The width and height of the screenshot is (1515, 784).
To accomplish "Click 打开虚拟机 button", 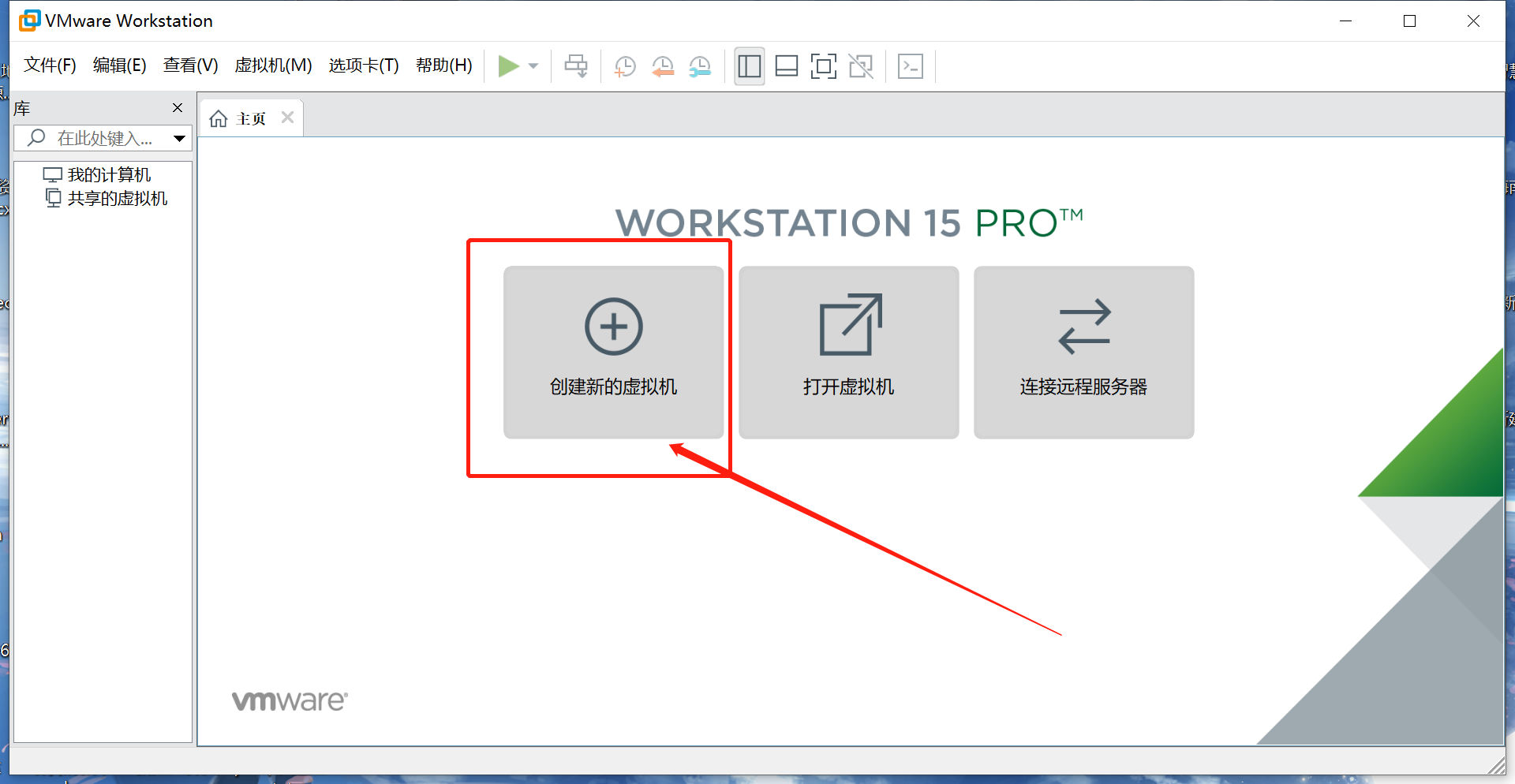I will coord(849,352).
